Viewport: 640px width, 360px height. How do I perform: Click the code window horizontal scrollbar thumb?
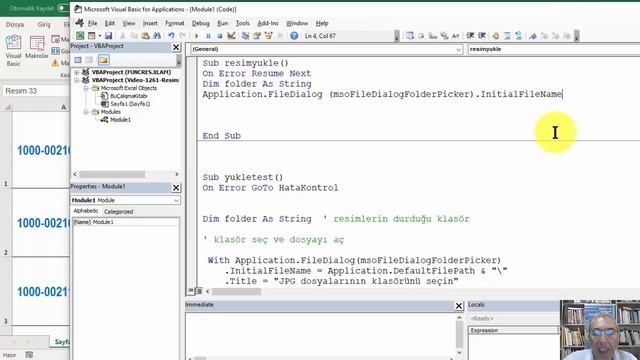236,291
